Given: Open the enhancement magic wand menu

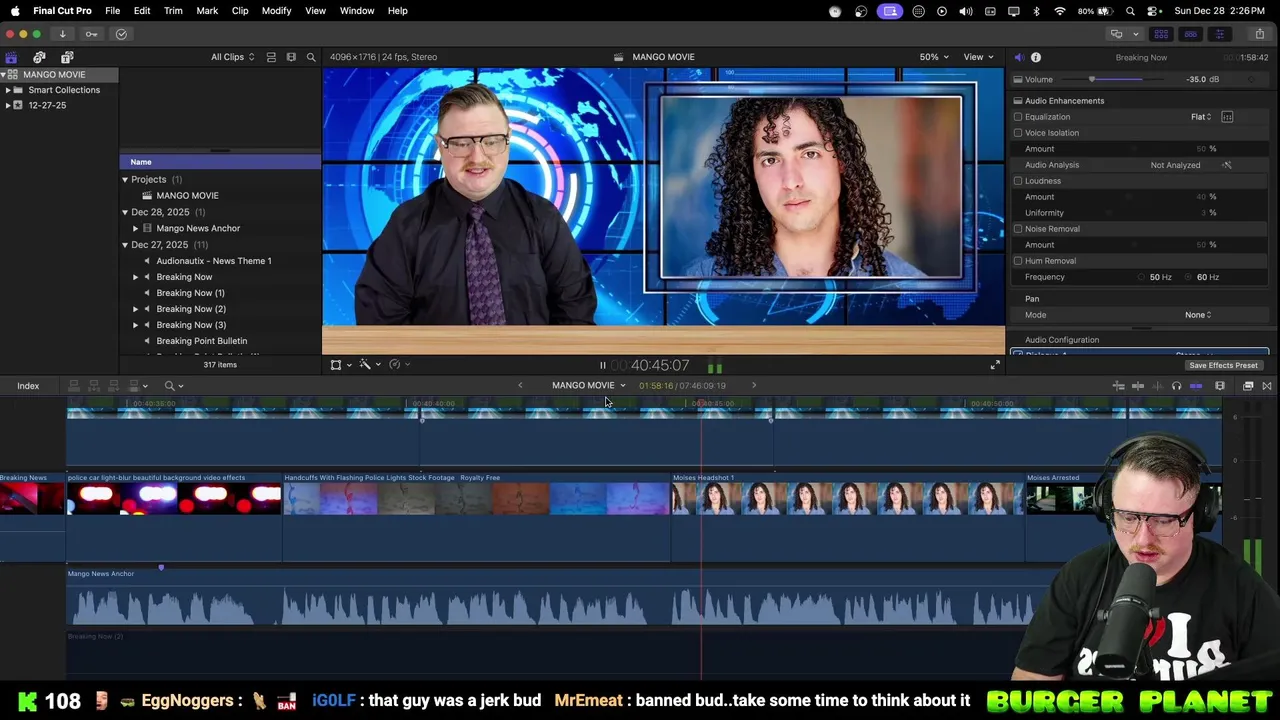Looking at the screenshot, I should (x=368, y=365).
